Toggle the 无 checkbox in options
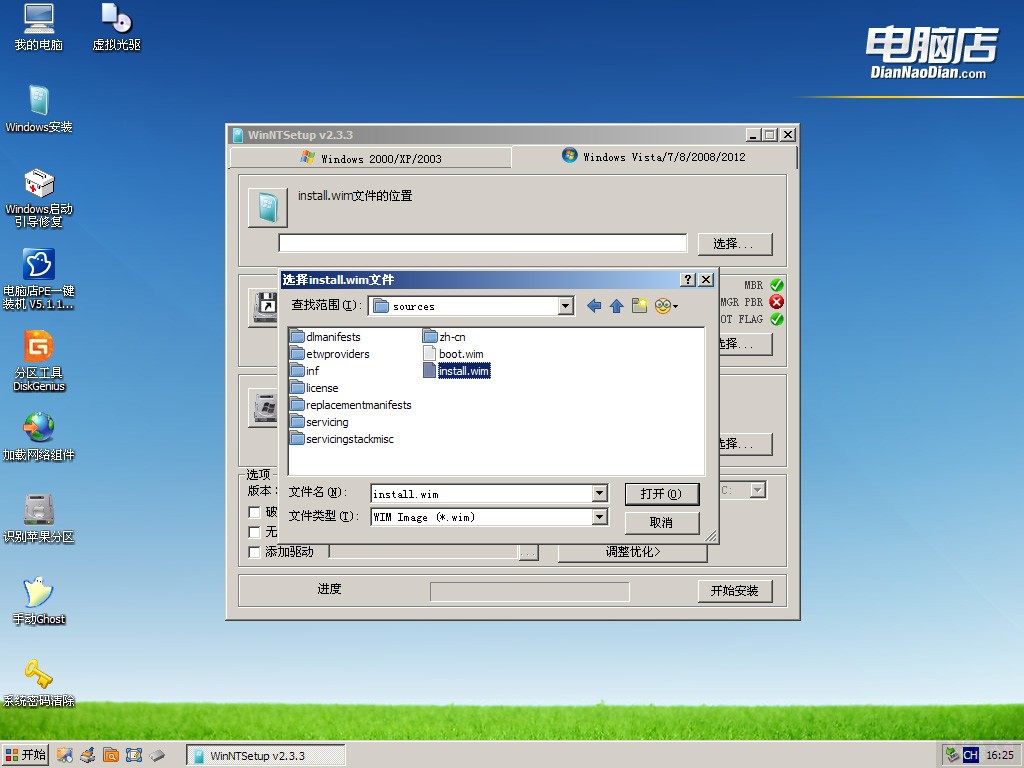 coord(255,532)
